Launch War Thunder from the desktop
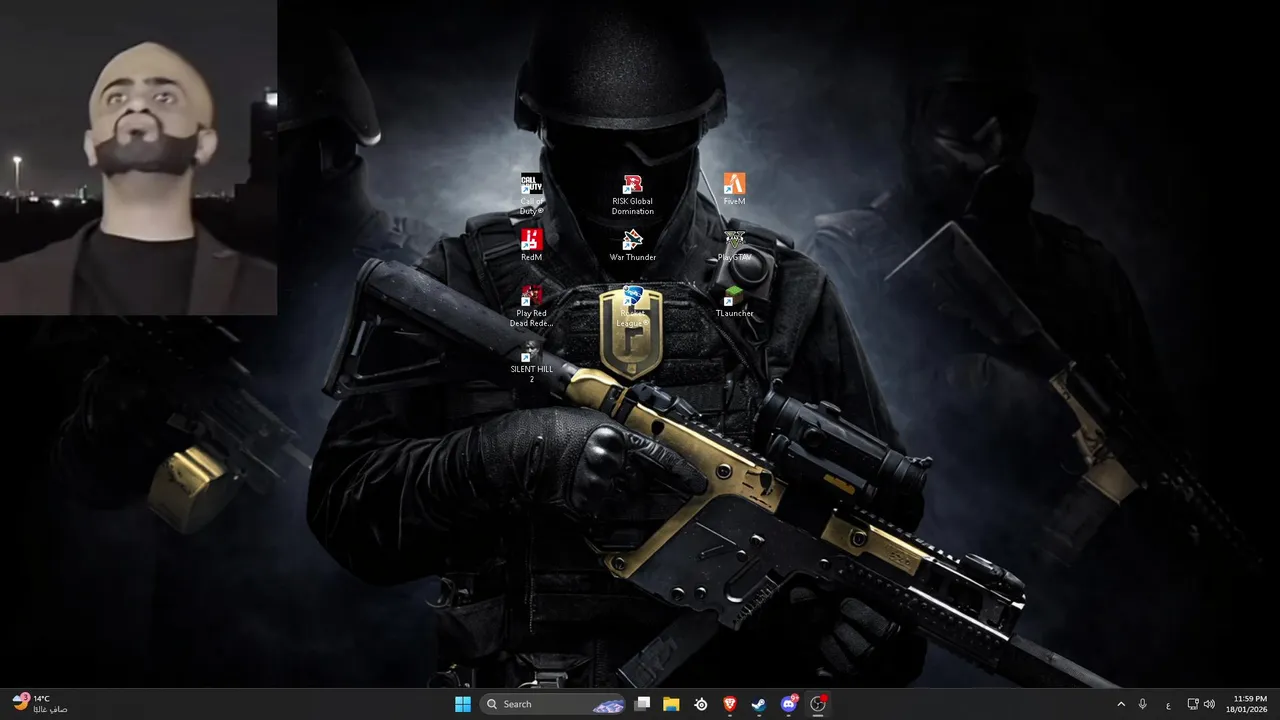The height and width of the screenshot is (720, 1280). coord(632,245)
